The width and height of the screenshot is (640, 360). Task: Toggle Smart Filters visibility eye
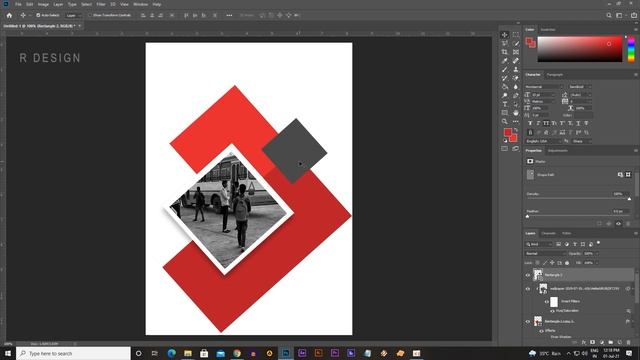point(547,302)
